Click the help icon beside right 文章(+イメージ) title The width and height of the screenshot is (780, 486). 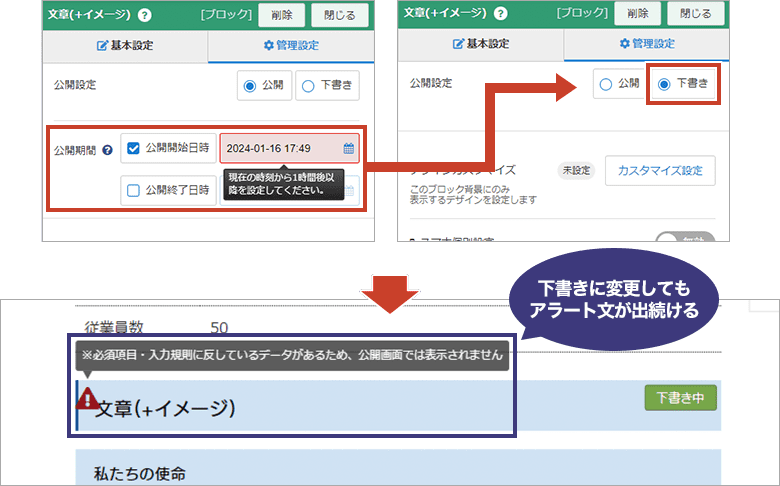coord(500,15)
